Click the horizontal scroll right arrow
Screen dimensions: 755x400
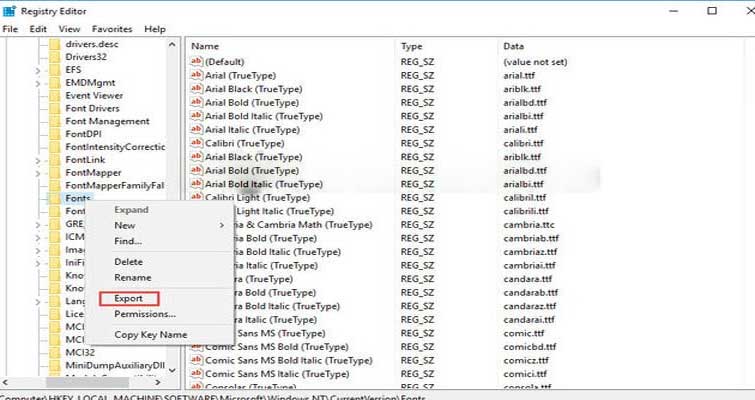coord(158,382)
